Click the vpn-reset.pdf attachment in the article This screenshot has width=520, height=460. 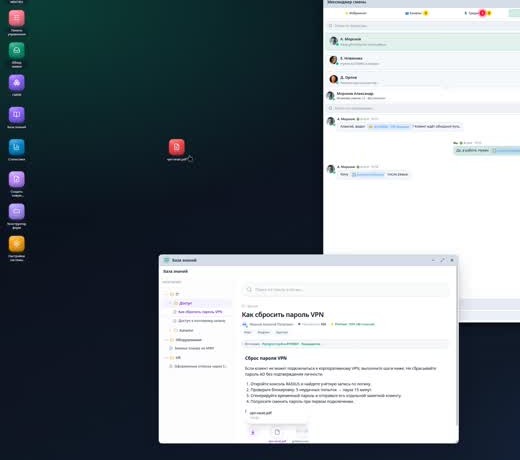[x=277, y=415]
